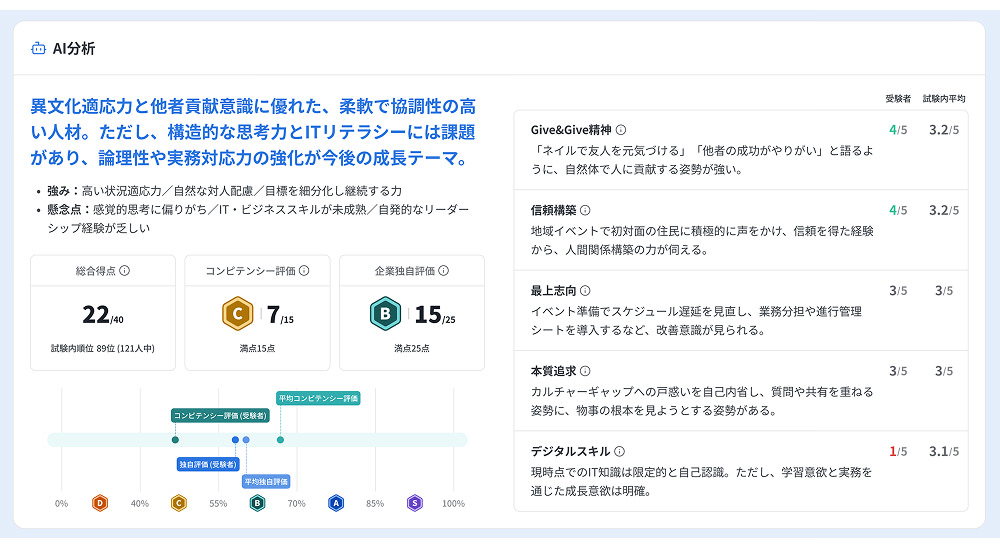Screen dimensions: 1000x546
Task: Click the 強み bullet line
Action: (224, 191)
